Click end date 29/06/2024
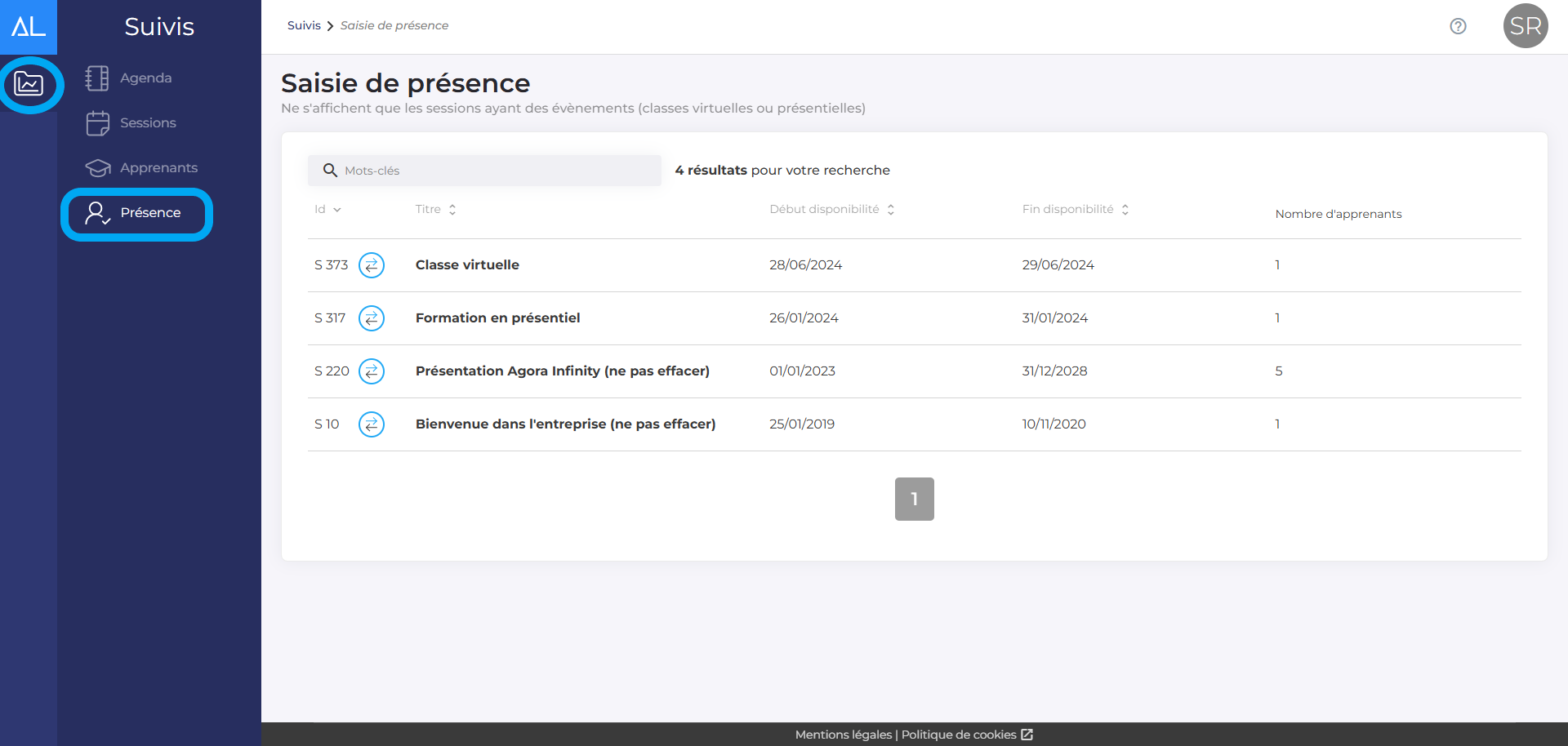 1058,264
